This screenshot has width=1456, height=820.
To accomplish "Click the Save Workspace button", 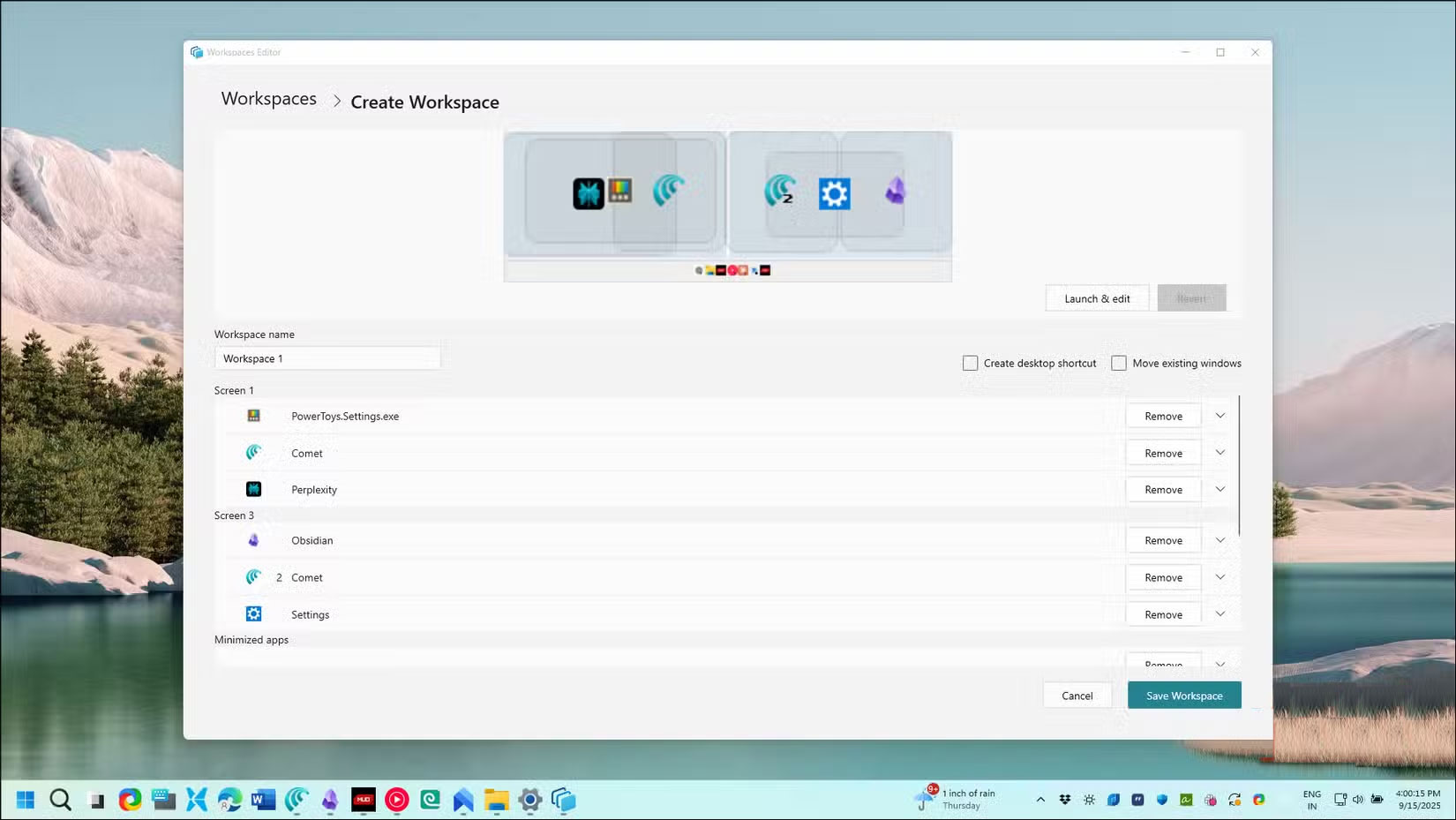I will click(x=1184, y=695).
